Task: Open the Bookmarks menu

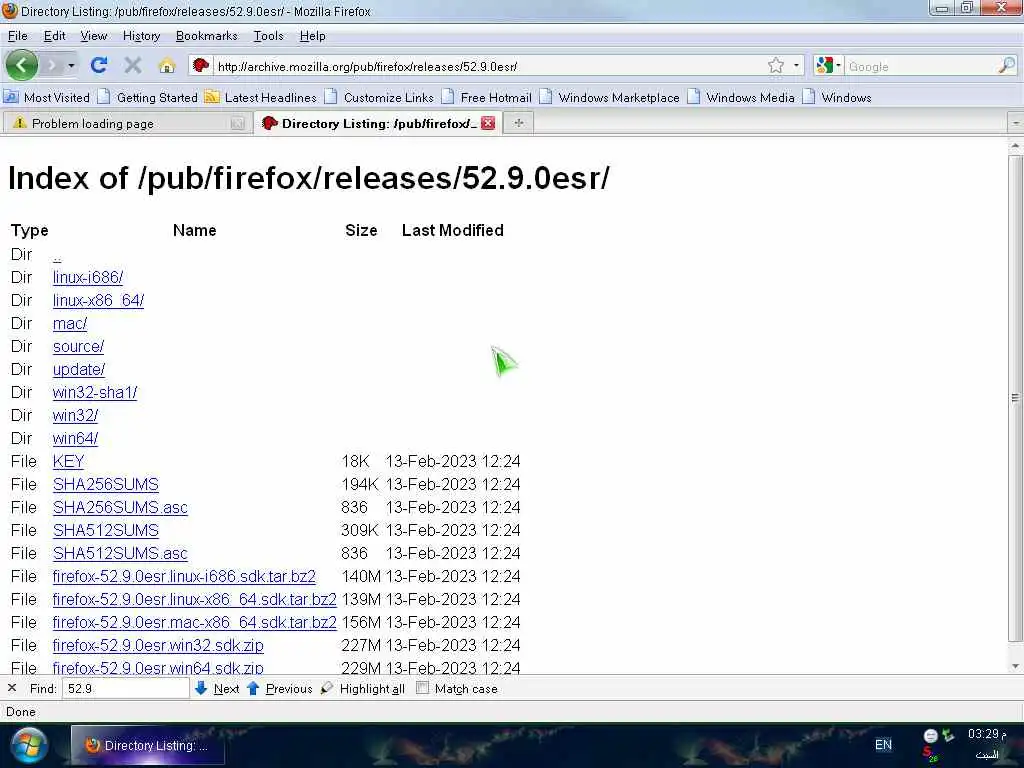Action: [206, 36]
